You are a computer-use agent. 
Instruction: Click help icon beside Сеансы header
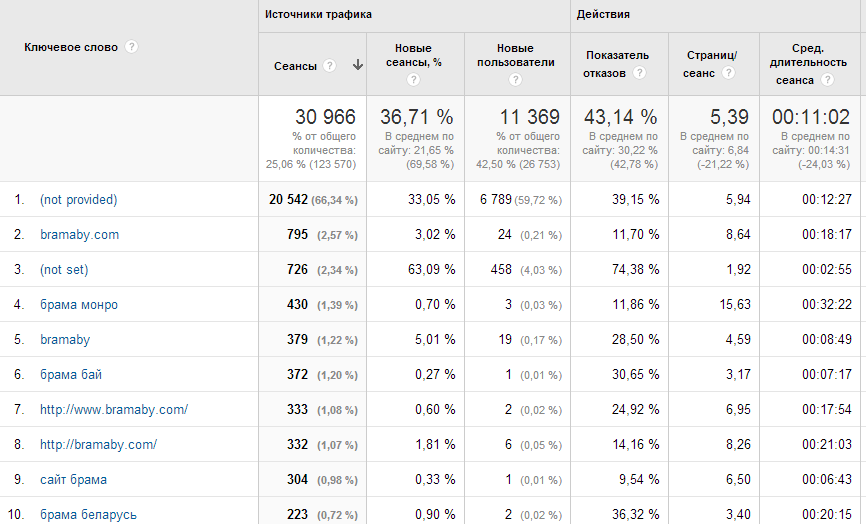click(331, 66)
